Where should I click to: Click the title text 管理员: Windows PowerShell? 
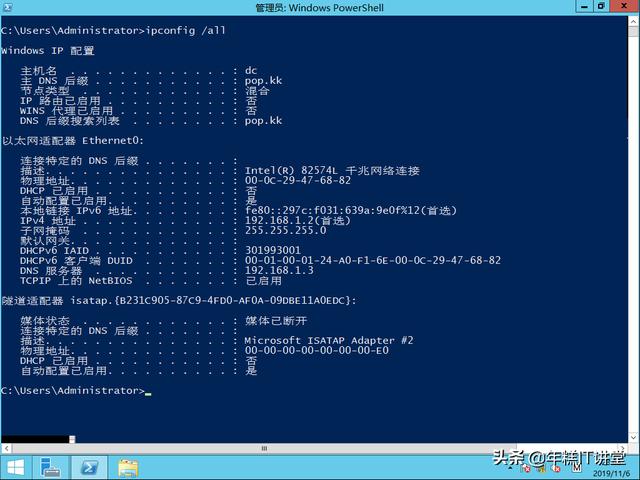click(x=320, y=7)
